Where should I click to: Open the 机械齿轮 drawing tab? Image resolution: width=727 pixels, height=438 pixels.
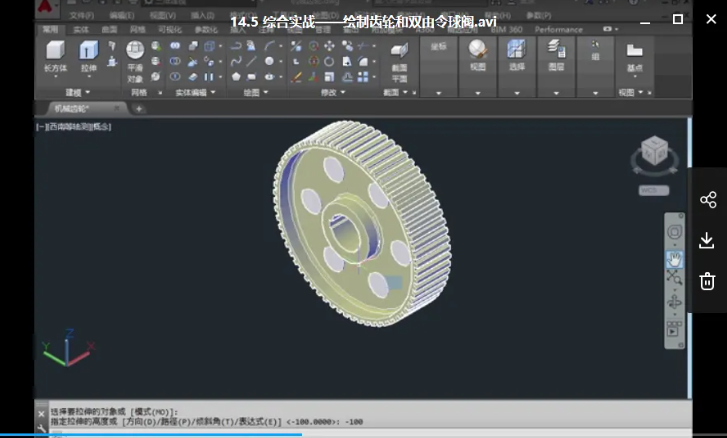pyautogui.click(x=72, y=108)
